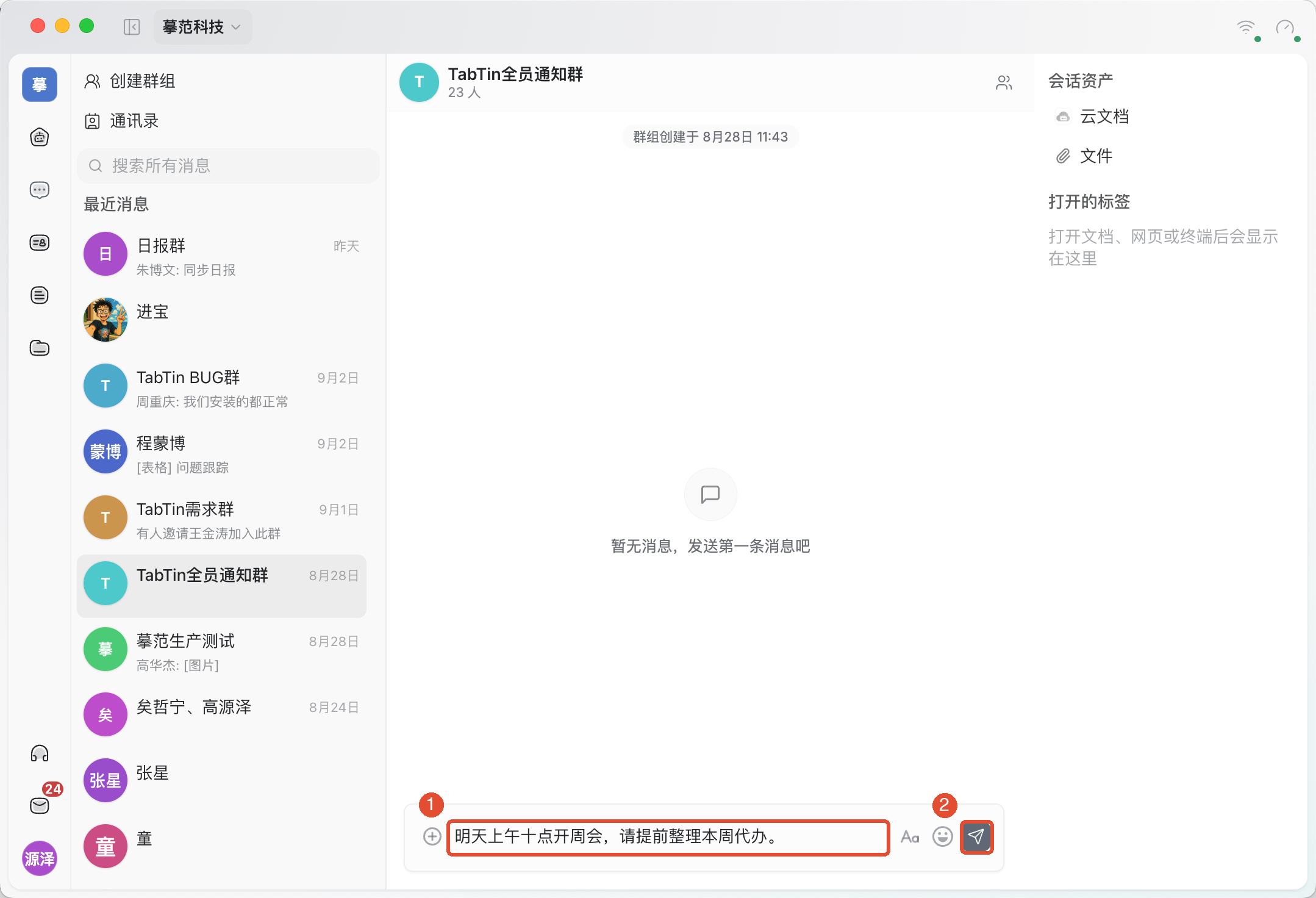The image size is (1316, 898).
Task: Open 文件 in 会话资产 panel
Action: 1084,156
